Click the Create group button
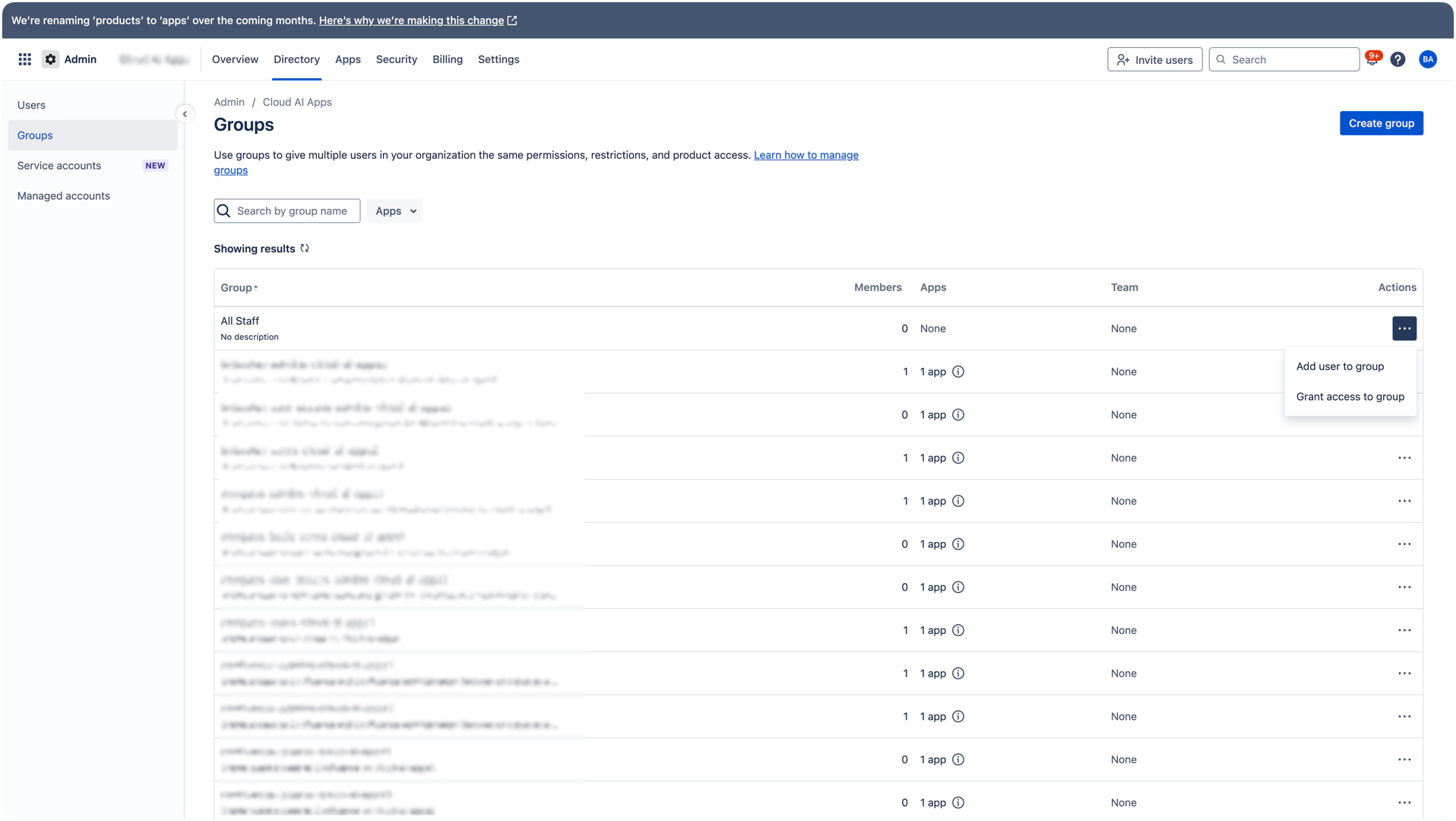The width and height of the screenshot is (1456, 821). point(1382,122)
